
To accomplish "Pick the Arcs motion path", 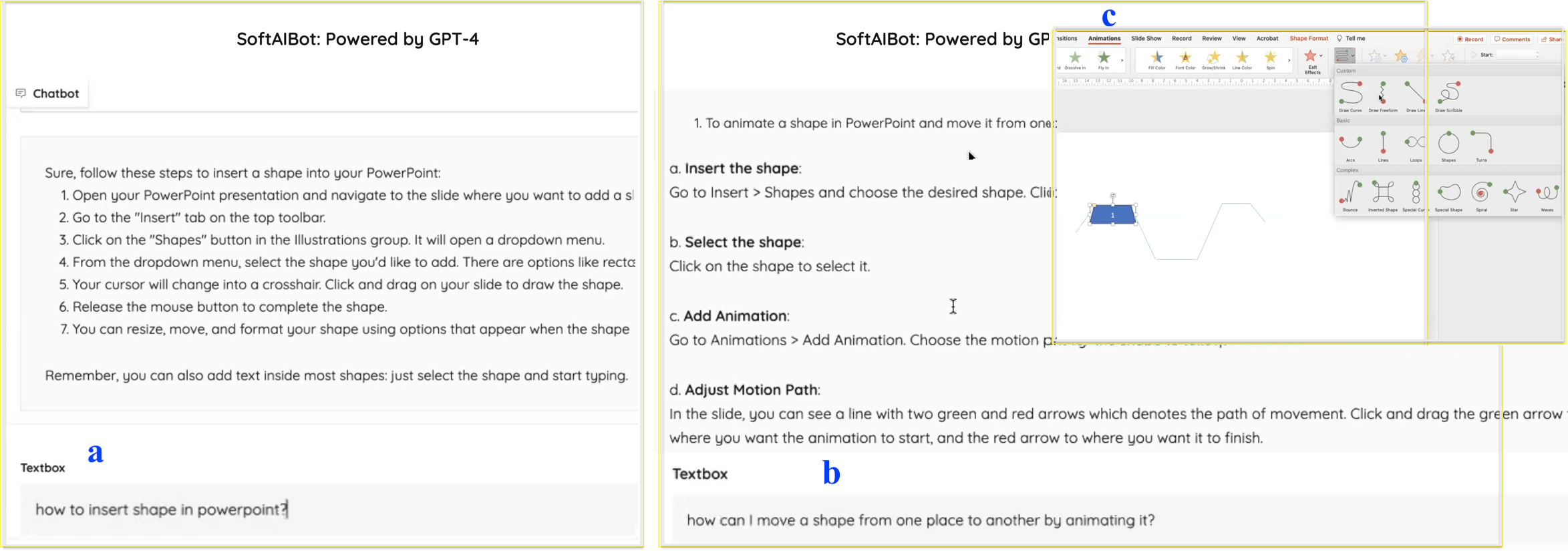I will [x=1350, y=144].
